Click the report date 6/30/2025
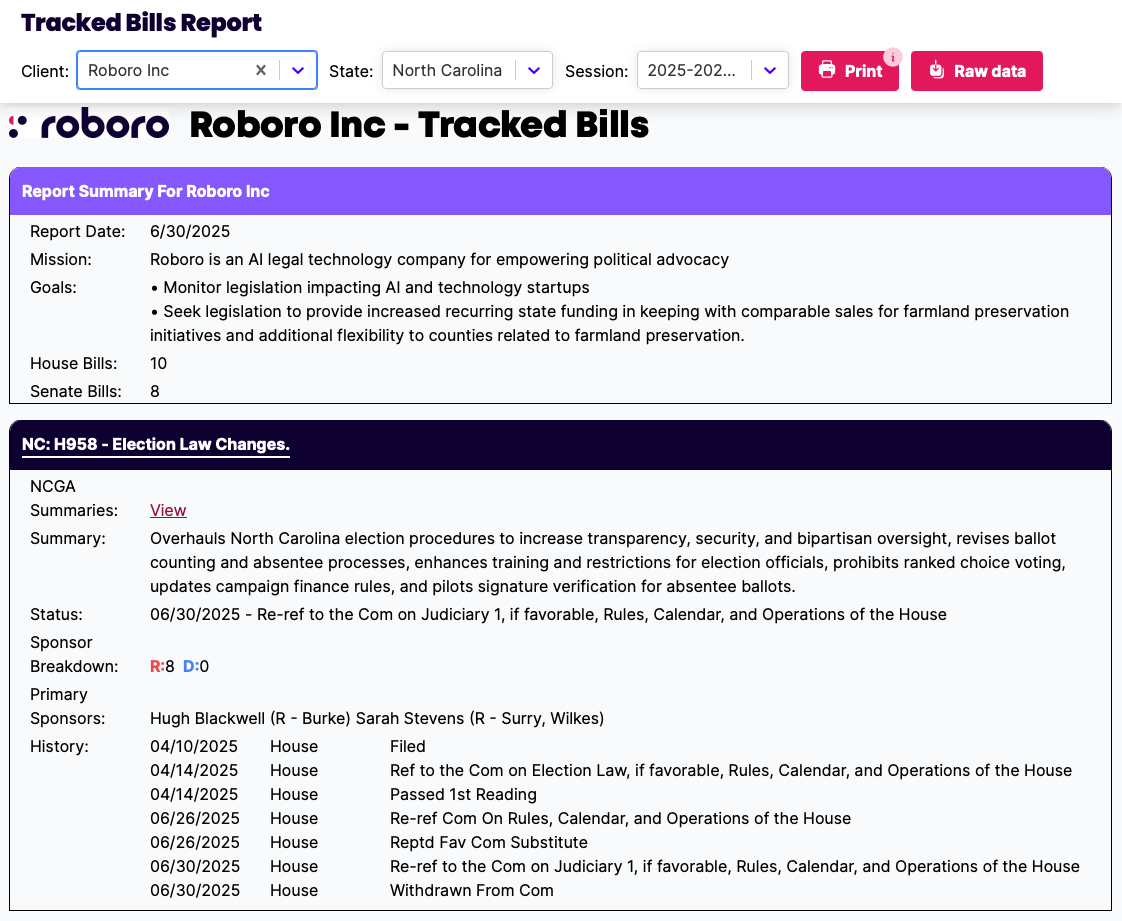The image size is (1122, 921). (x=190, y=231)
